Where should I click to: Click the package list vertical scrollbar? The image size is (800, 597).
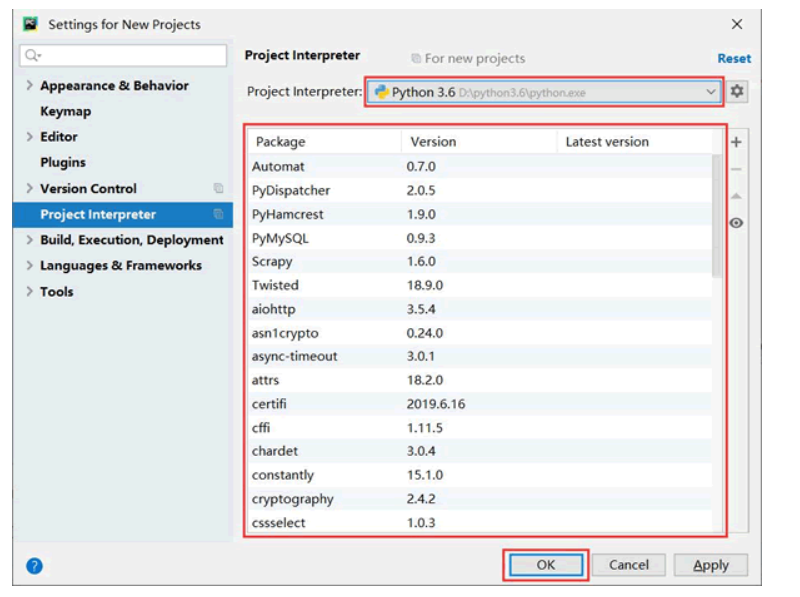(x=717, y=215)
